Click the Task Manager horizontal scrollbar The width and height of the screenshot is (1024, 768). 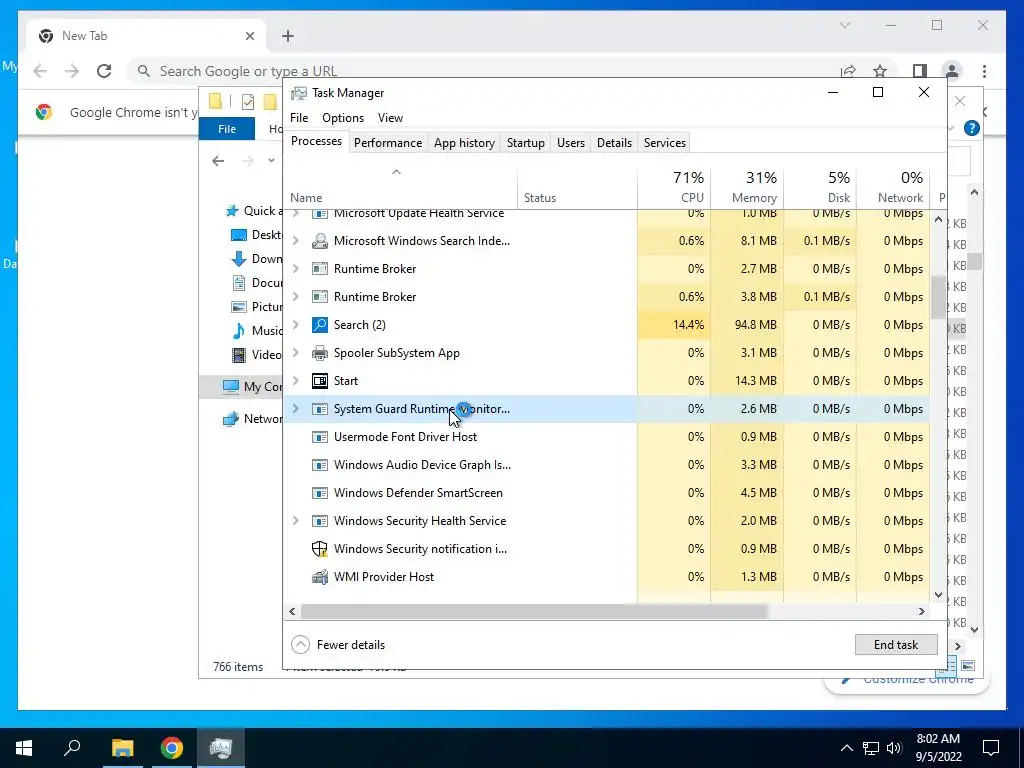click(x=534, y=612)
